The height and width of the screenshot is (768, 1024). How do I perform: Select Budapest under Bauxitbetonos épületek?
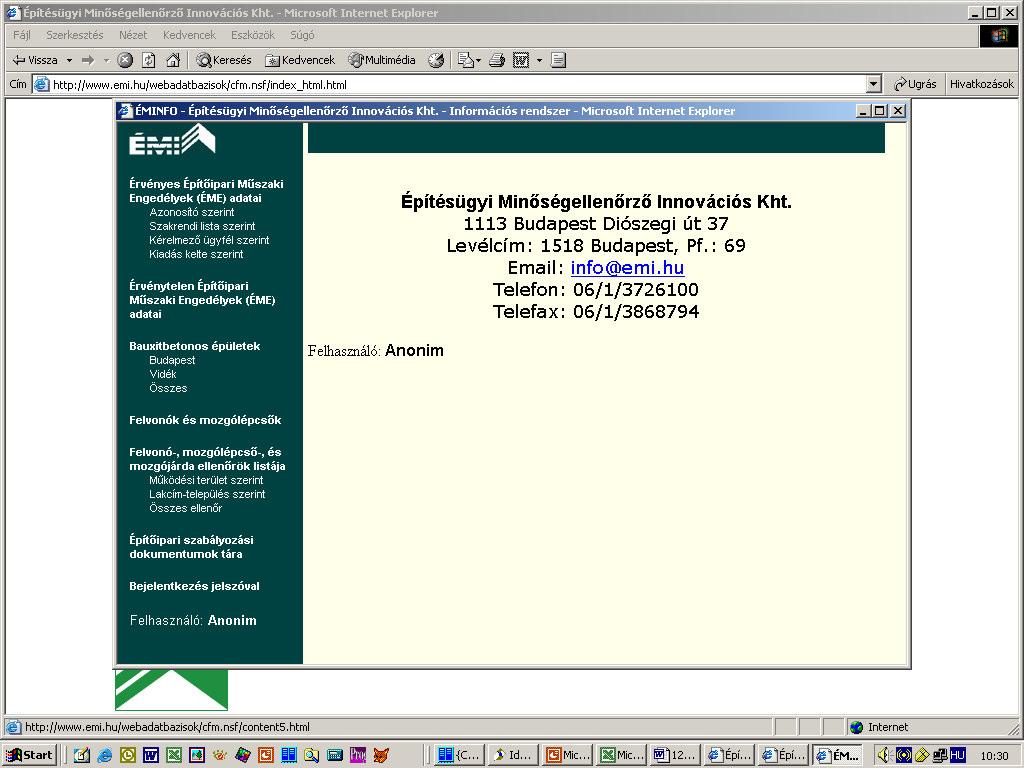click(172, 360)
